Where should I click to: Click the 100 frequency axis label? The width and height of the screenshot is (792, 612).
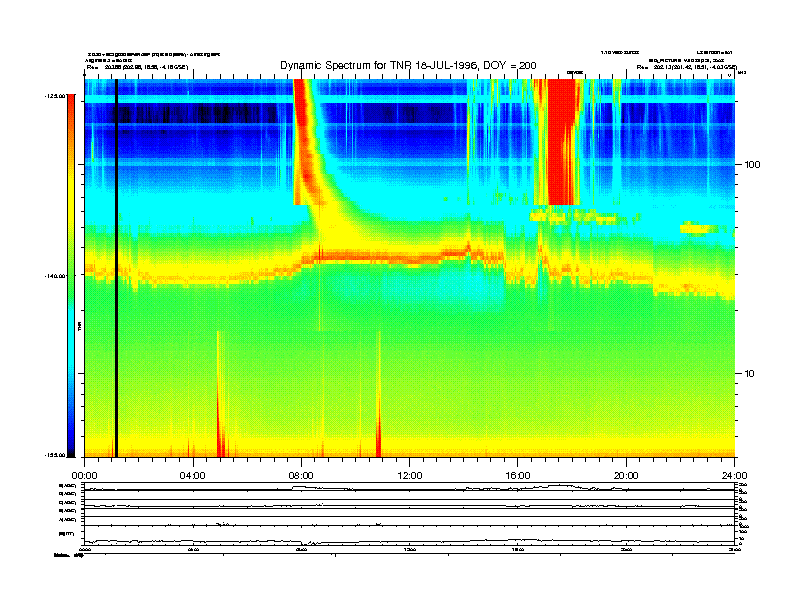[x=752, y=165]
